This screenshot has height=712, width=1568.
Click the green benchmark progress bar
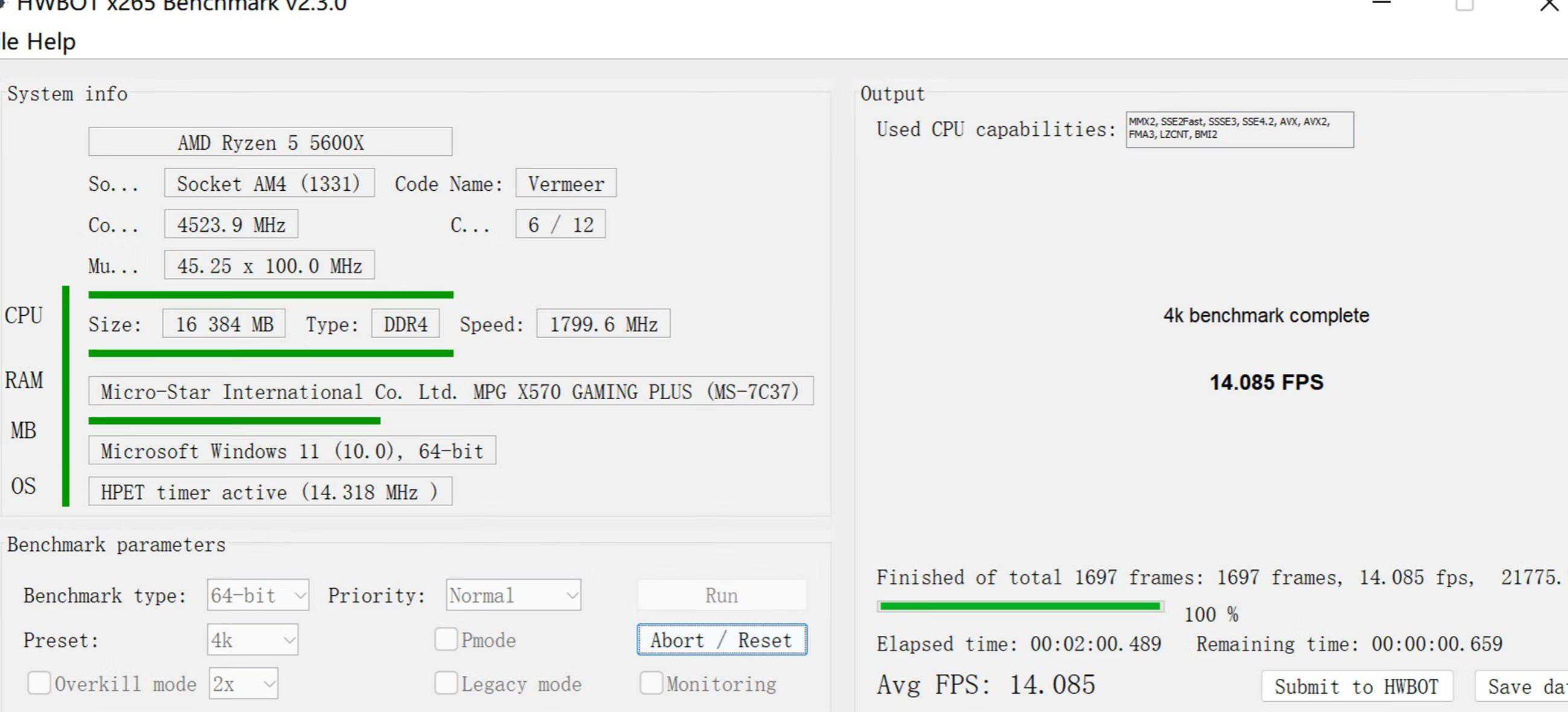point(1020,606)
